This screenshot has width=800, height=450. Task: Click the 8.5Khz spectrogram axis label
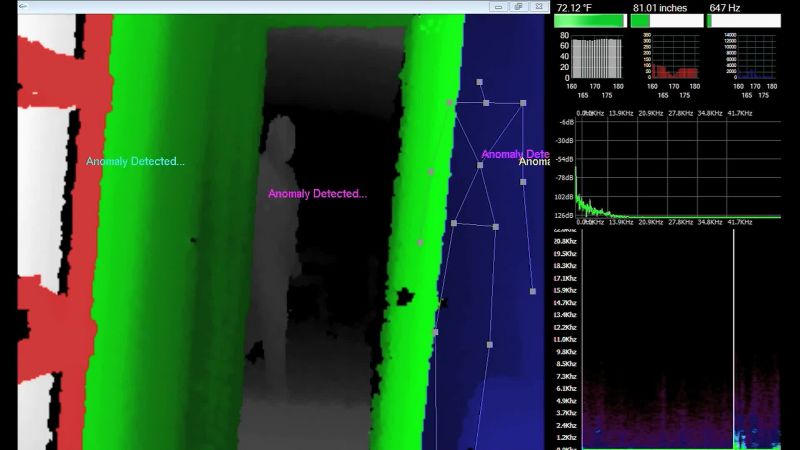[x=566, y=364]
